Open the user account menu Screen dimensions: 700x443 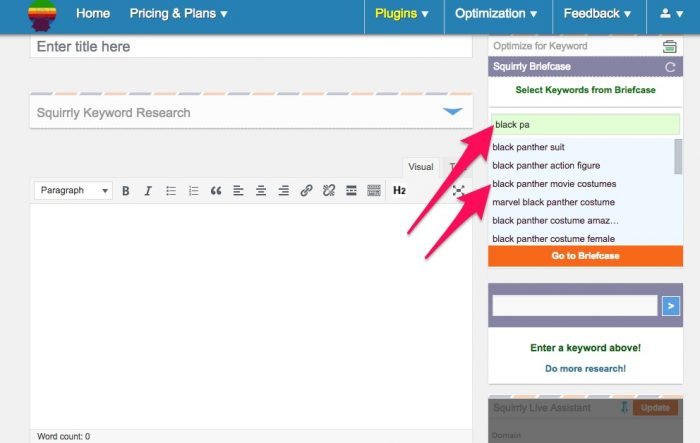tap(671, 14)
